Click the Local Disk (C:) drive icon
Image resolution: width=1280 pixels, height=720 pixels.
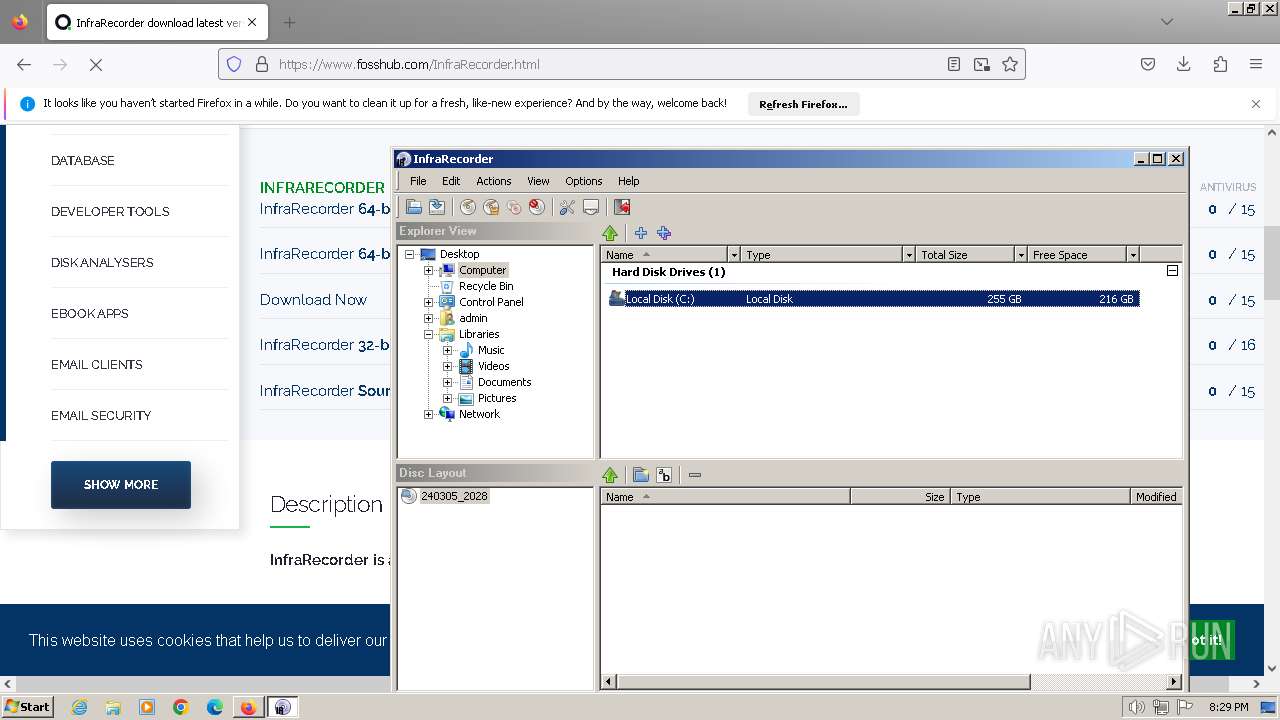coord(617,298)
